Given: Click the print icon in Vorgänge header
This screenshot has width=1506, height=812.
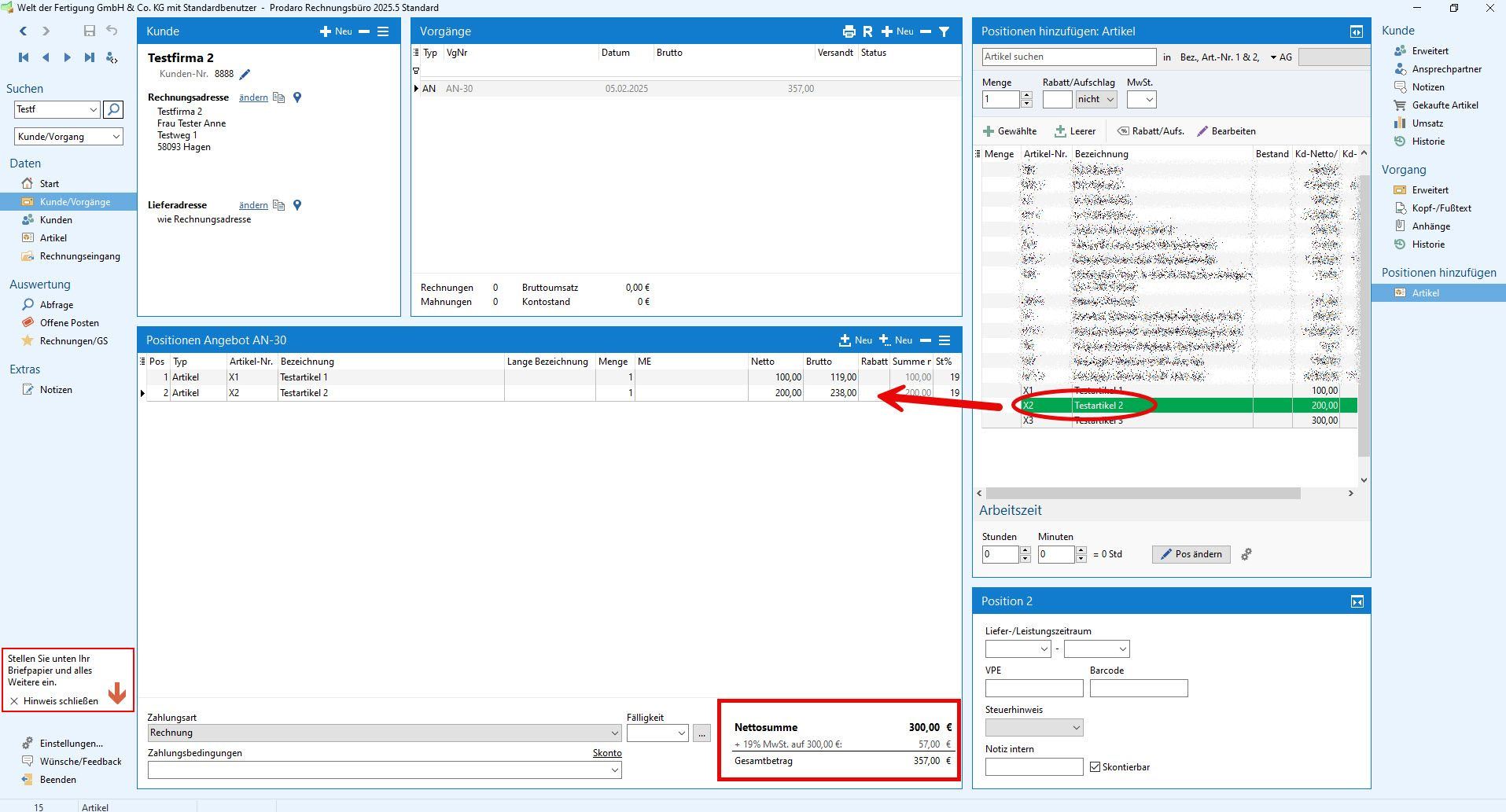Looking at the screenshot, I should point(849,31).
